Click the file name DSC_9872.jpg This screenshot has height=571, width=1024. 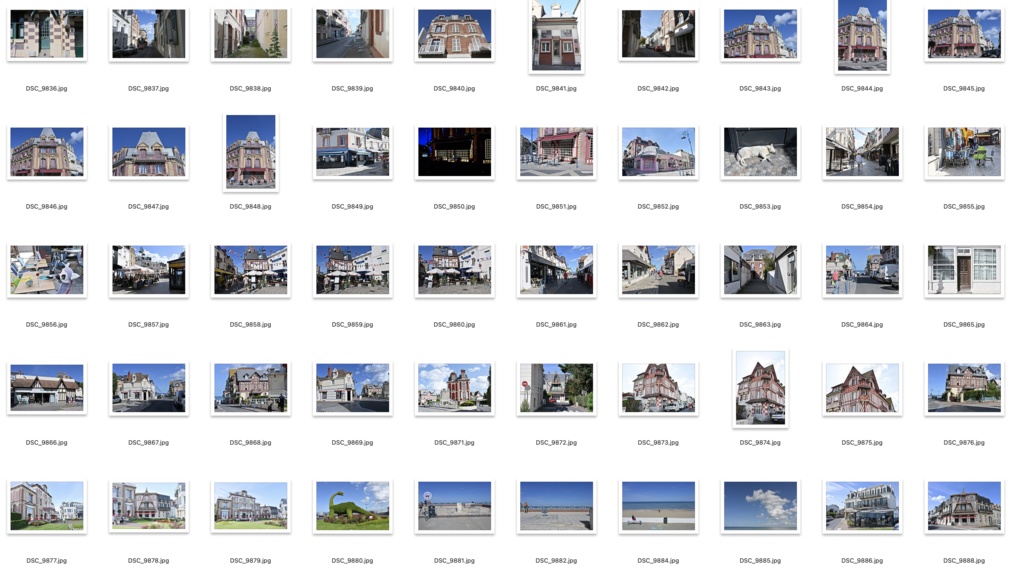(x=556, y=443)
